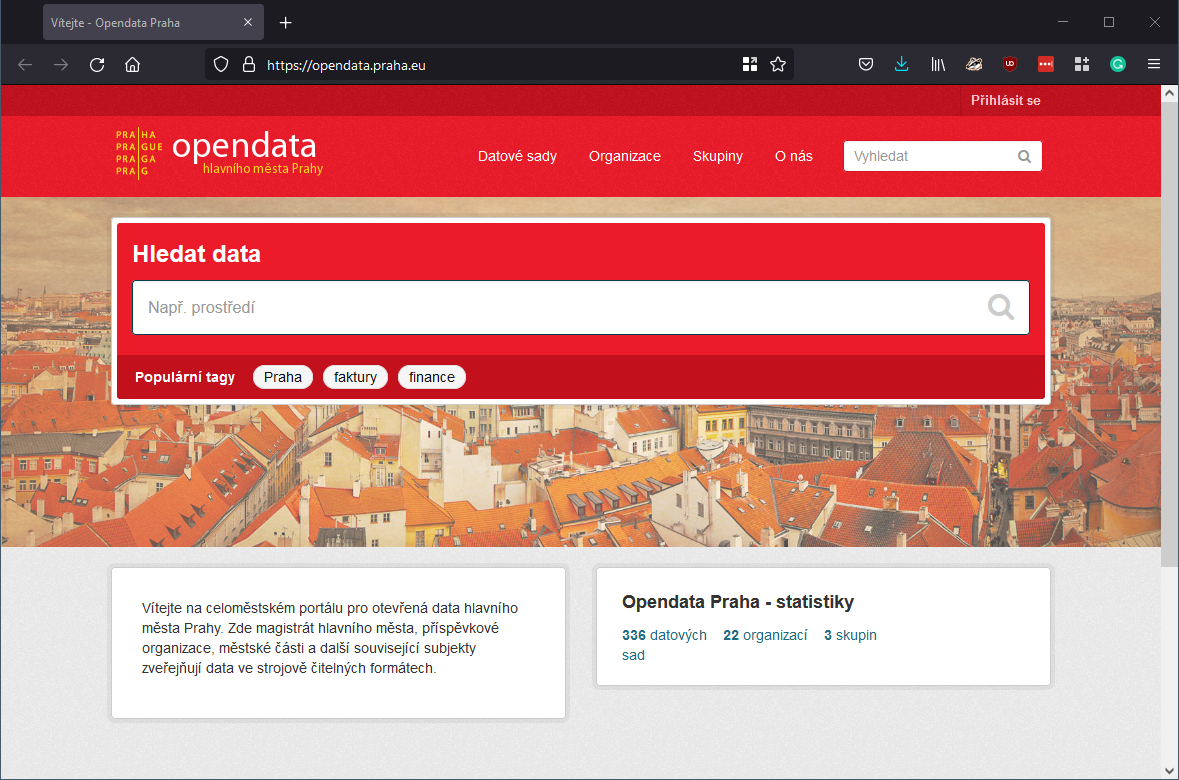Click inside the Např. prostředí search field
Viewport: 1179px width, 780px height.
tap(500, 307)
